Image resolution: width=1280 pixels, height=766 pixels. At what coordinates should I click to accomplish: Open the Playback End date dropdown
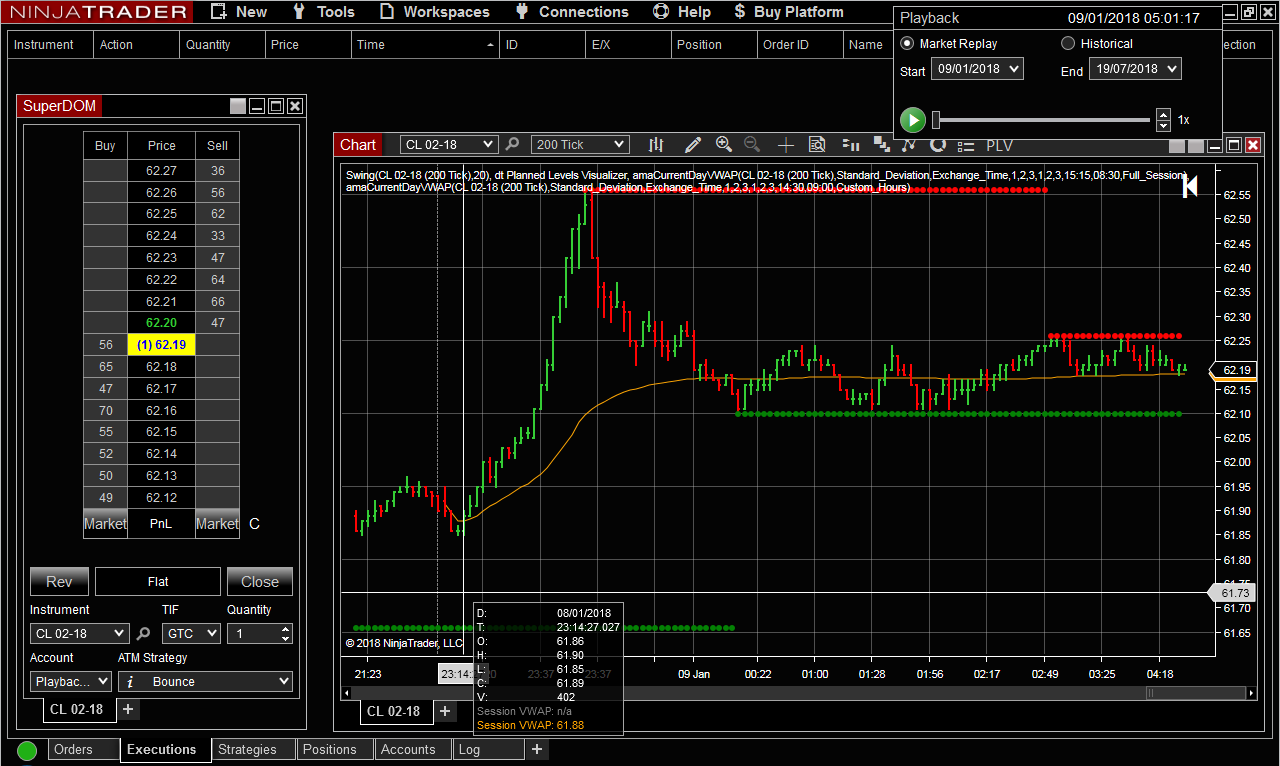[1135, 69]
